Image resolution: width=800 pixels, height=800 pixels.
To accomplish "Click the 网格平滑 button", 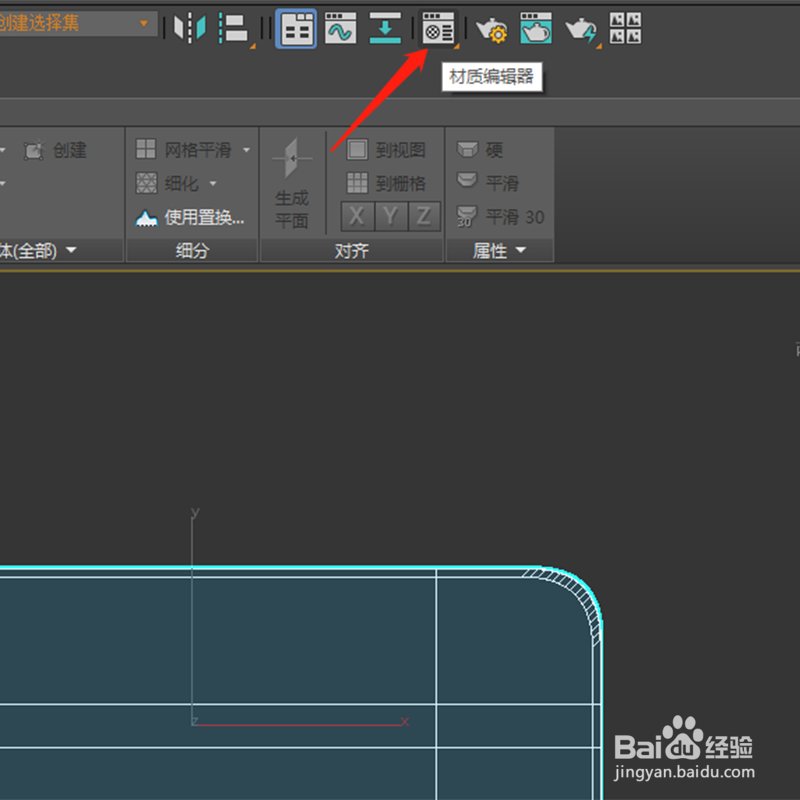I will point(184,149).
